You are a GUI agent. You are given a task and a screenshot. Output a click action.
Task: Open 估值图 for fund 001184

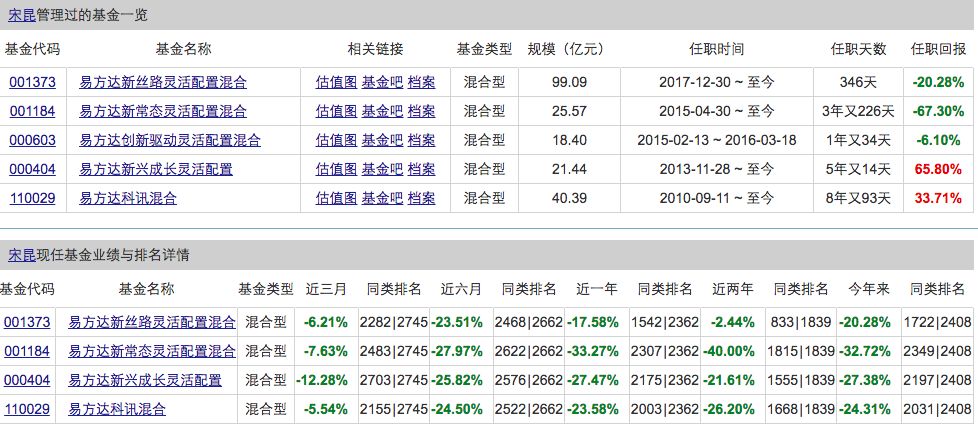coord(336,111)
